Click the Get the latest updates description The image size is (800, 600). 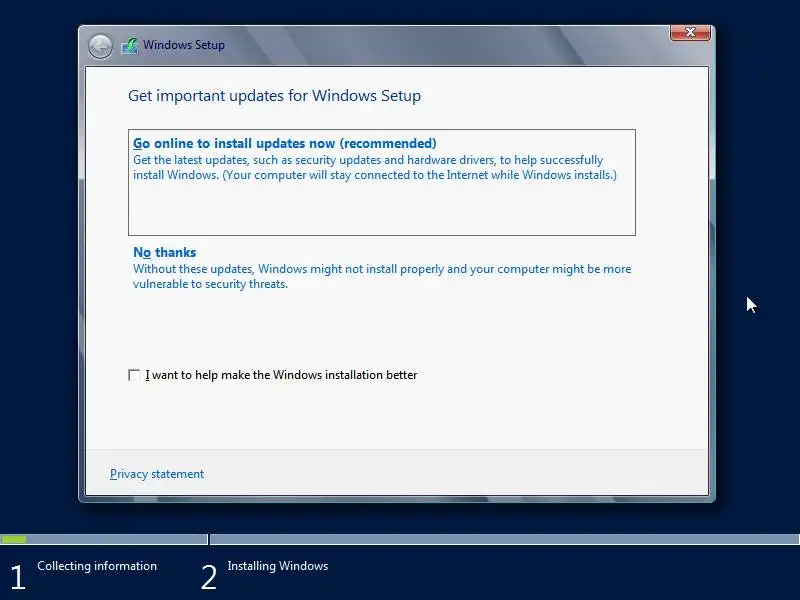click(375, 167)
